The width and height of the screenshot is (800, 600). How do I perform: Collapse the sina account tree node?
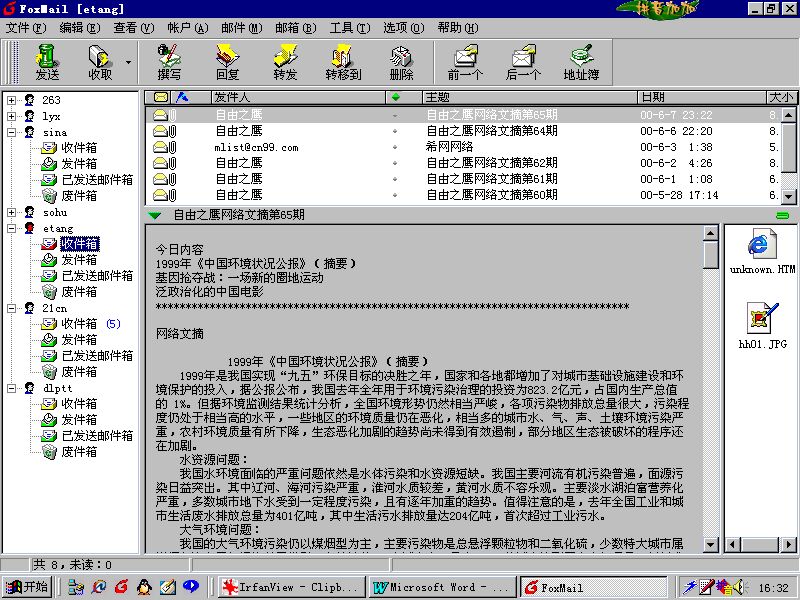click(x=12, y=132)
